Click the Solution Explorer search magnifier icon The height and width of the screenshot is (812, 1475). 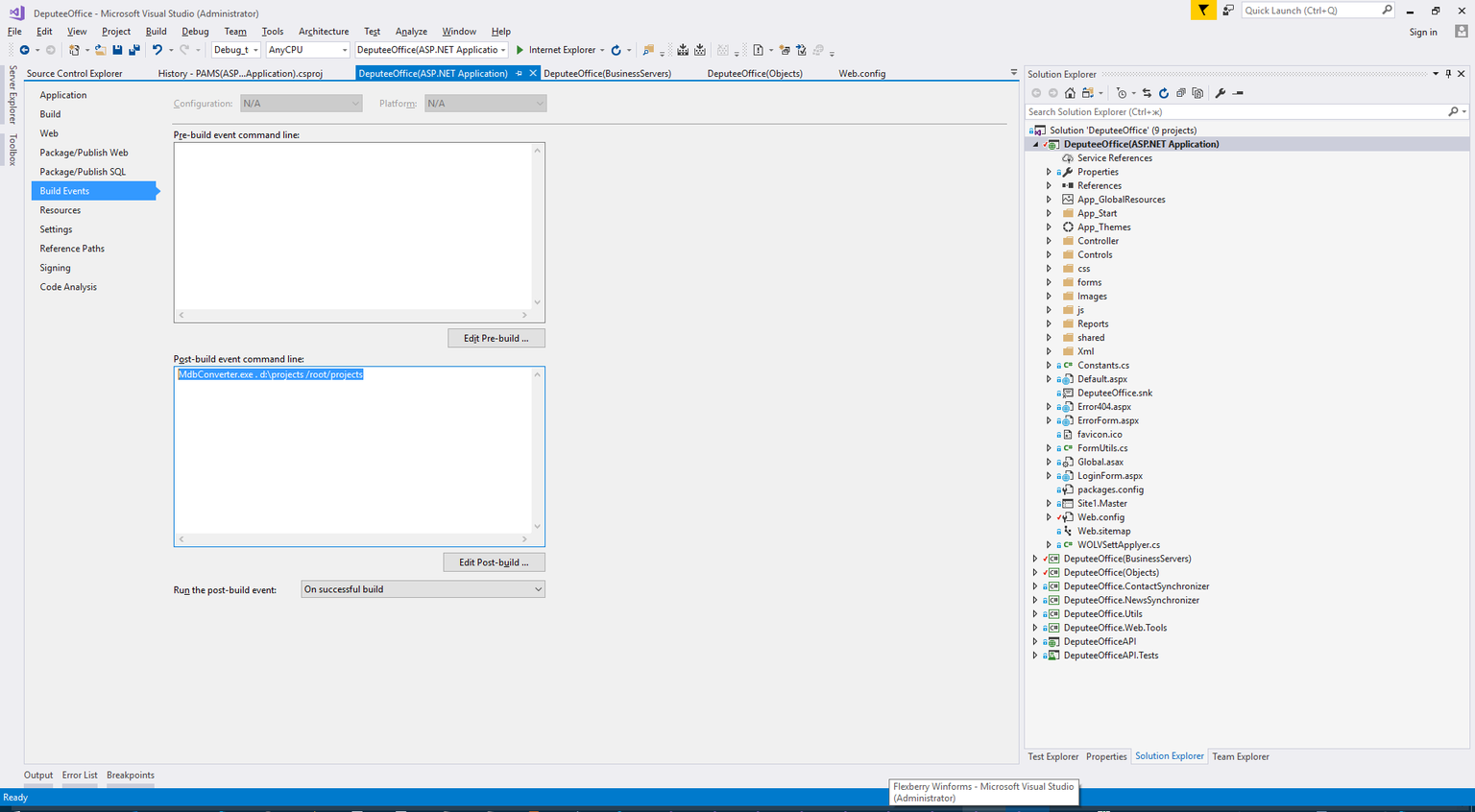coord(1453,112)
